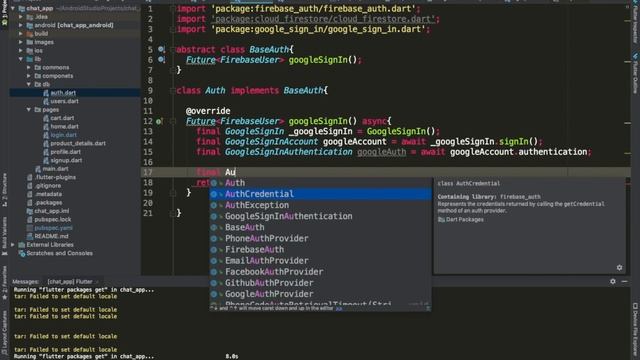Open users.dart file

(x=64, y=101)
